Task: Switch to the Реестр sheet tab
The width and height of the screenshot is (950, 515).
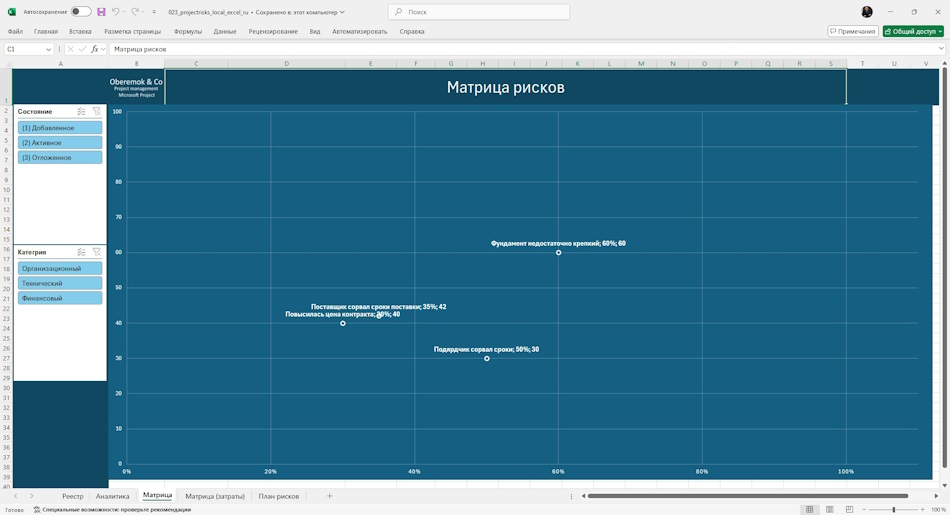Action: coord(73,496)
